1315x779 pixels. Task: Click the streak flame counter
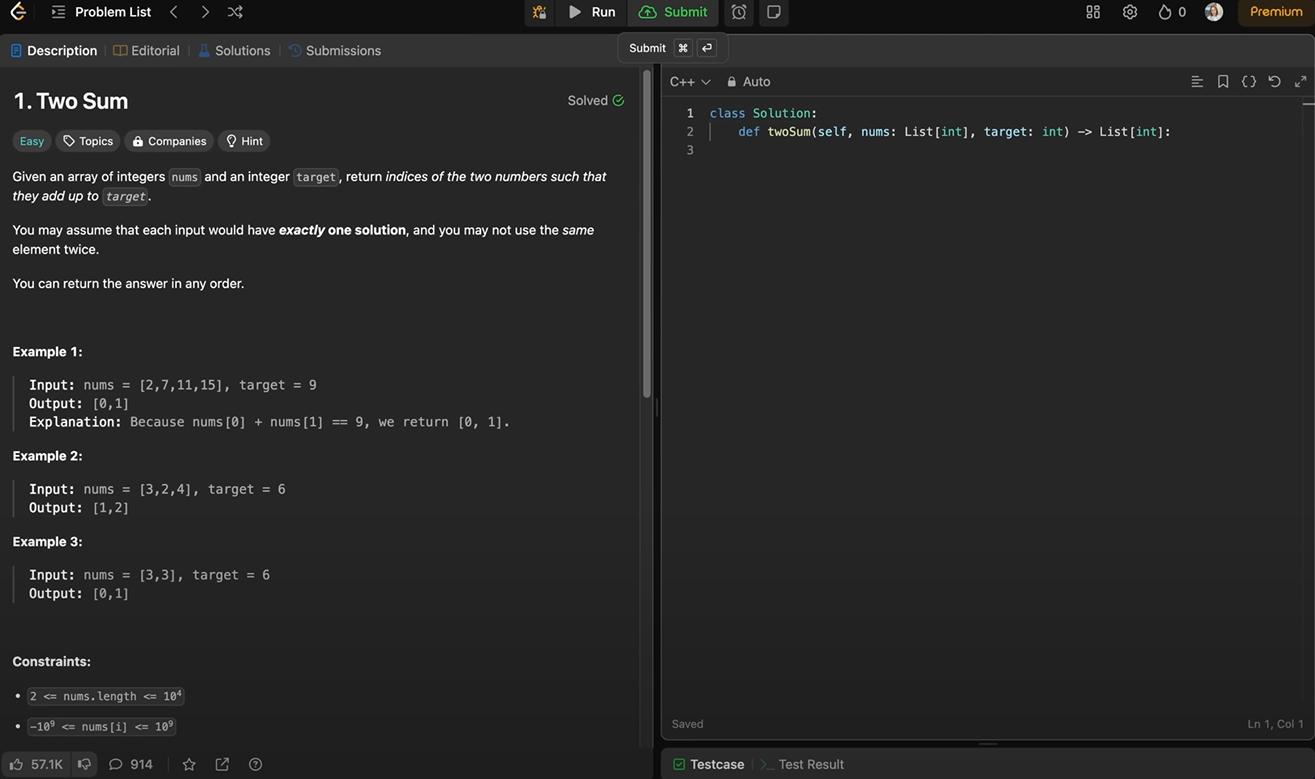(x=1172, y=12)
